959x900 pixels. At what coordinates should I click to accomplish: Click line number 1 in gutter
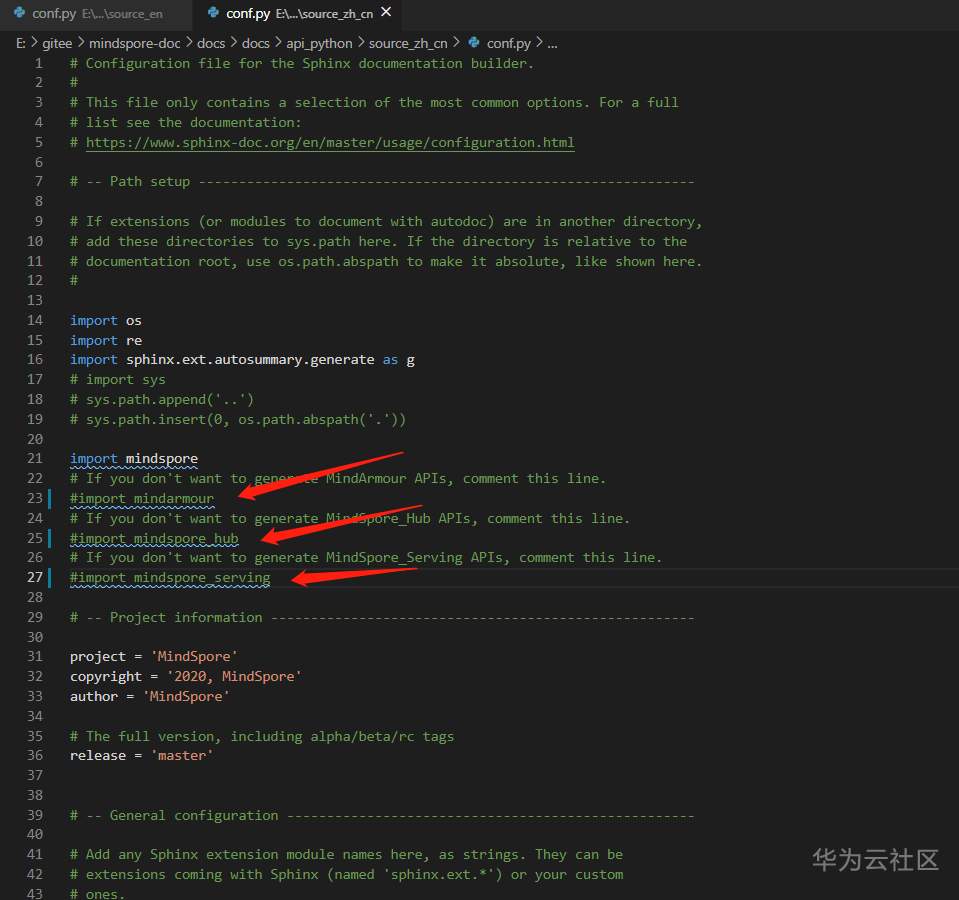point(39,64)
